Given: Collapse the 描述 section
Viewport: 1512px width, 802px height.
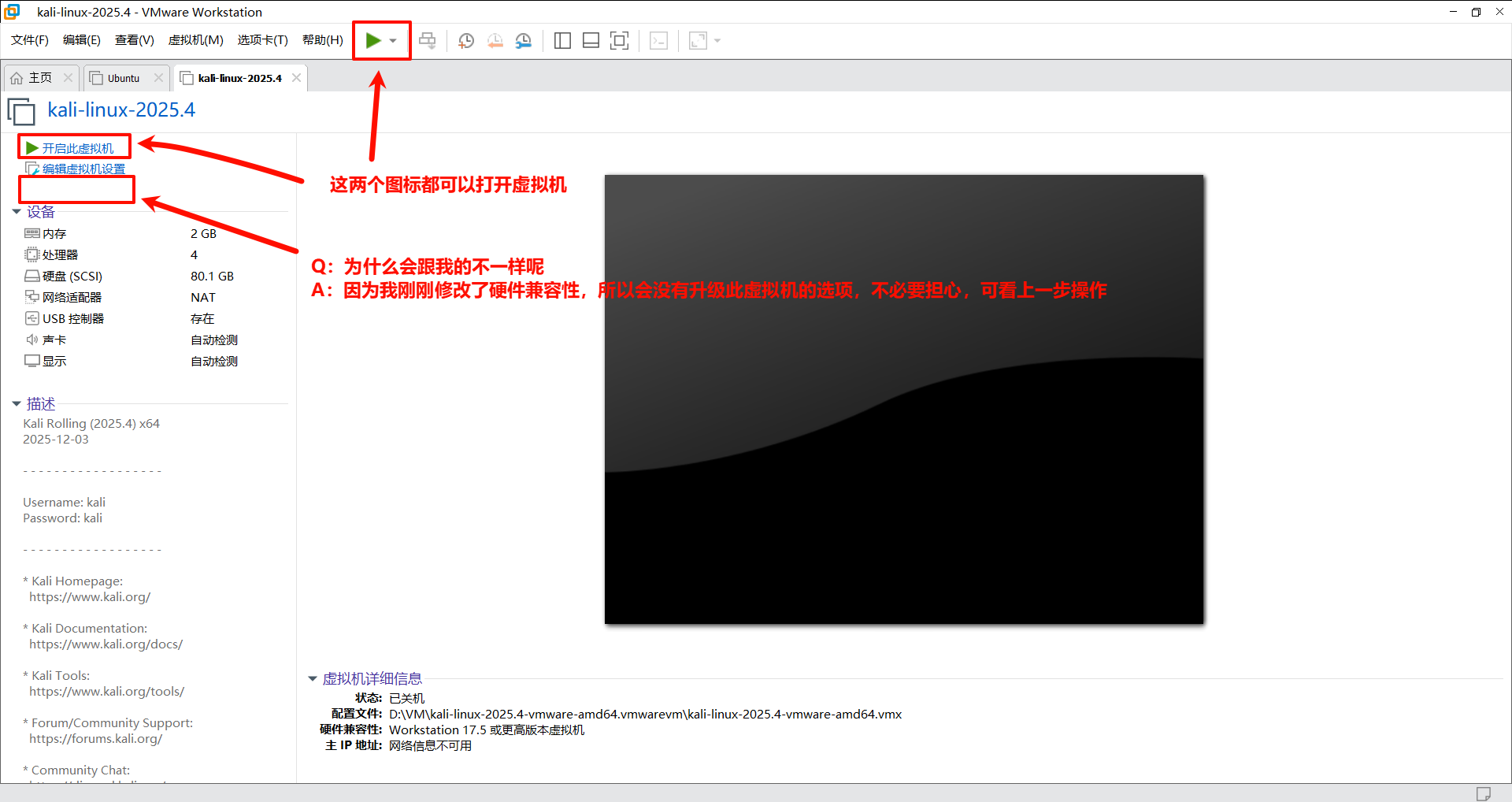Looking at the screenshot, I should click(x=17, y=404).
